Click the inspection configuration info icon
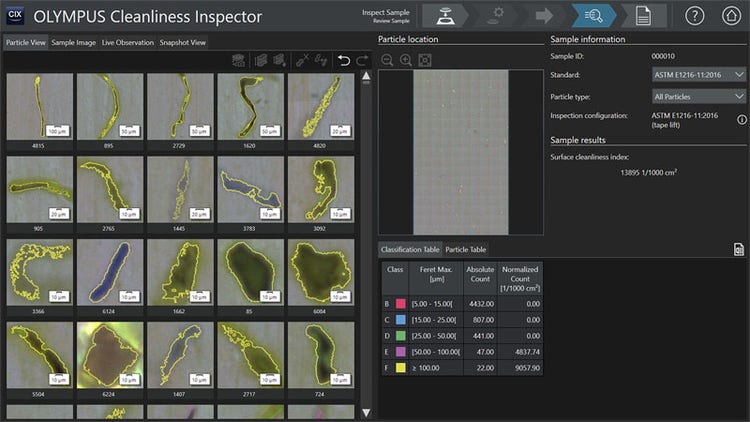Image resolution: width=750 pixels, height=422 pixels. click(x=740, y=120)
